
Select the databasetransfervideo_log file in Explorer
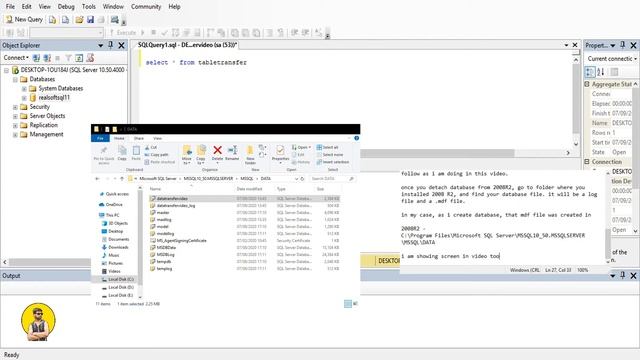(x=176, y=206)
